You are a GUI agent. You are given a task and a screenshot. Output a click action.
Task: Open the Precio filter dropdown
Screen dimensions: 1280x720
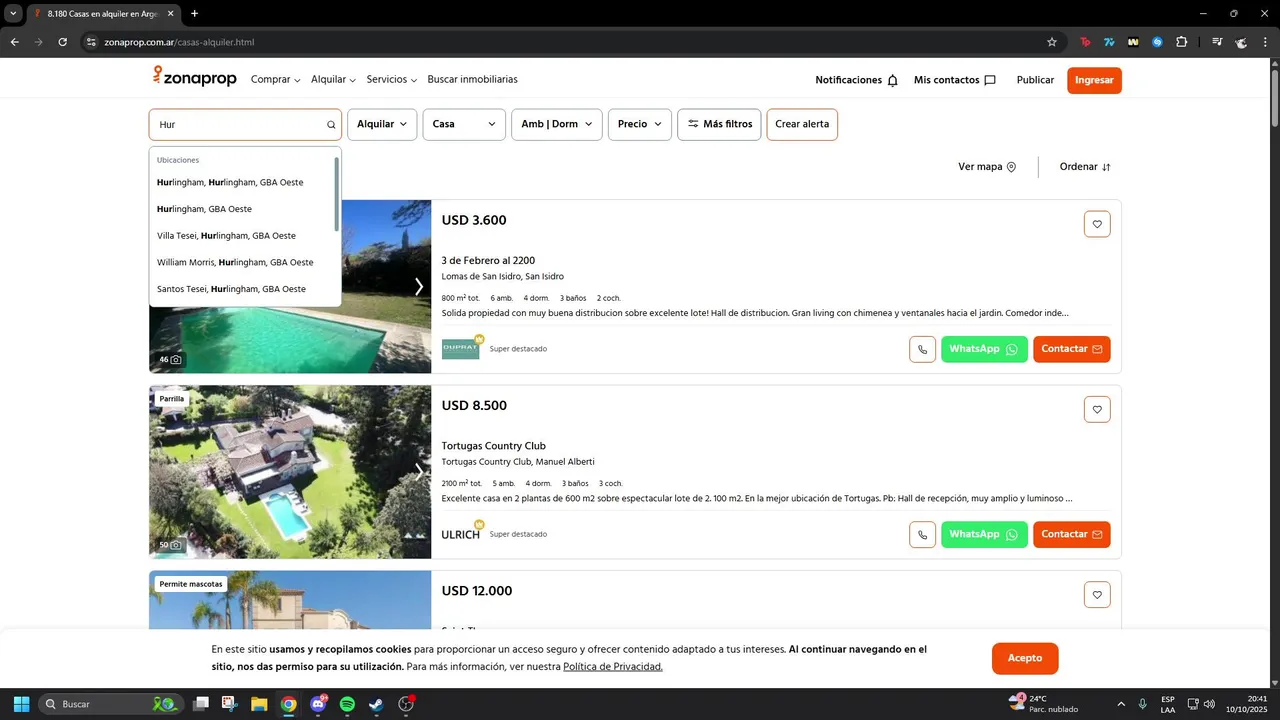640,125
